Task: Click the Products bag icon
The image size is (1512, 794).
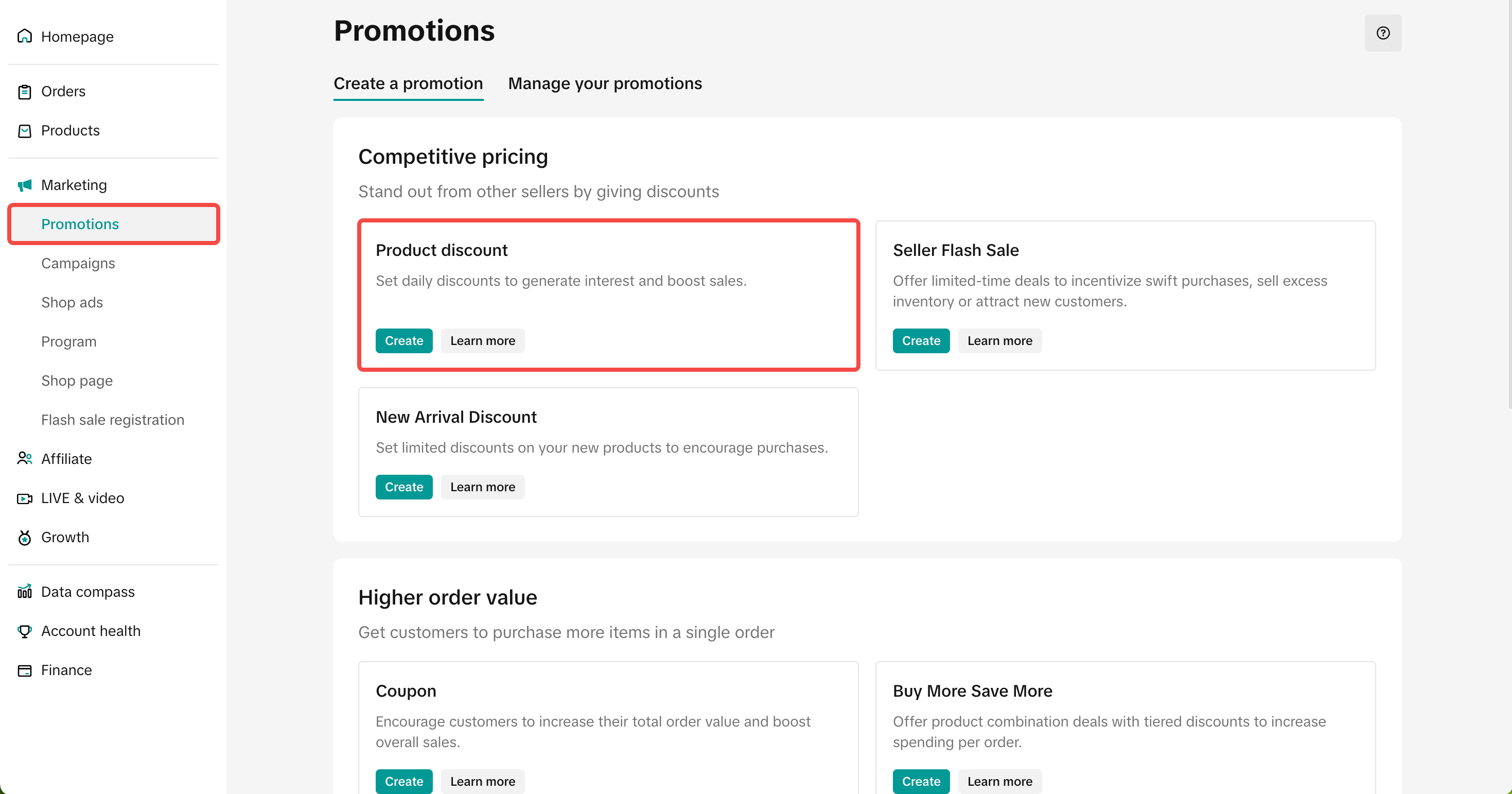Action: tap(25, 130)
